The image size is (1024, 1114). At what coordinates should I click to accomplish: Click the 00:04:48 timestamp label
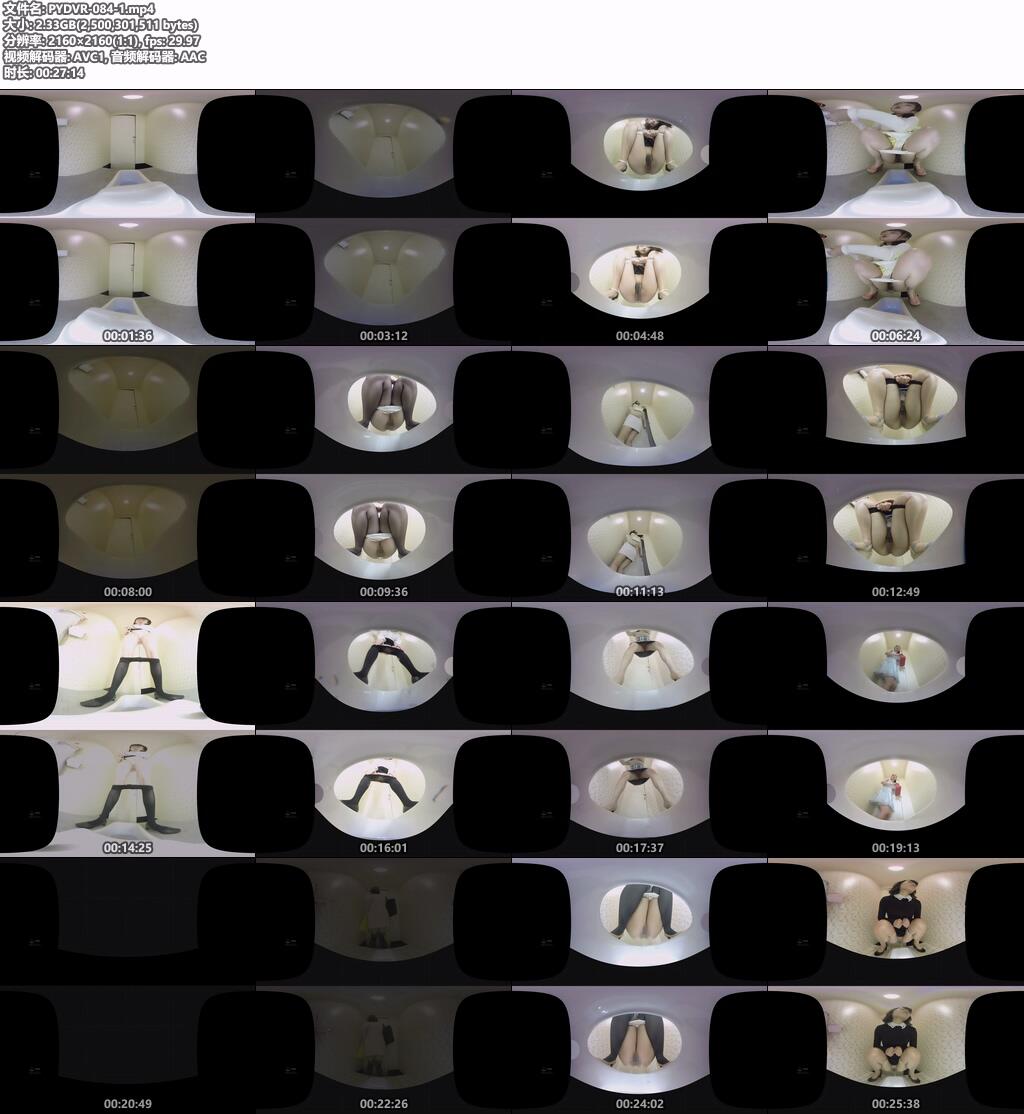coord(640,335)
